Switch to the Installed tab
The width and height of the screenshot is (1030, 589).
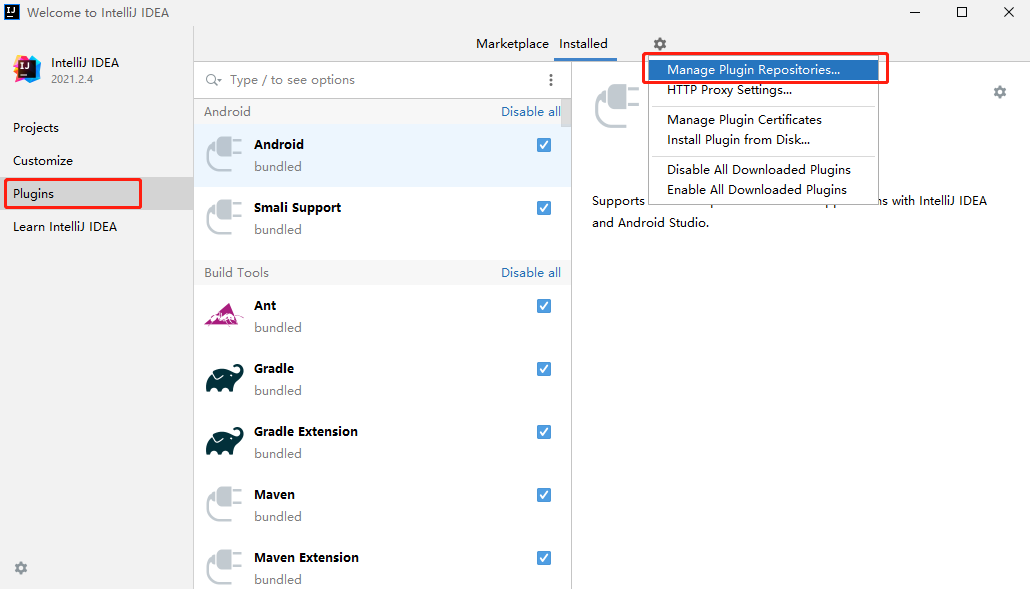click(583, 44)
